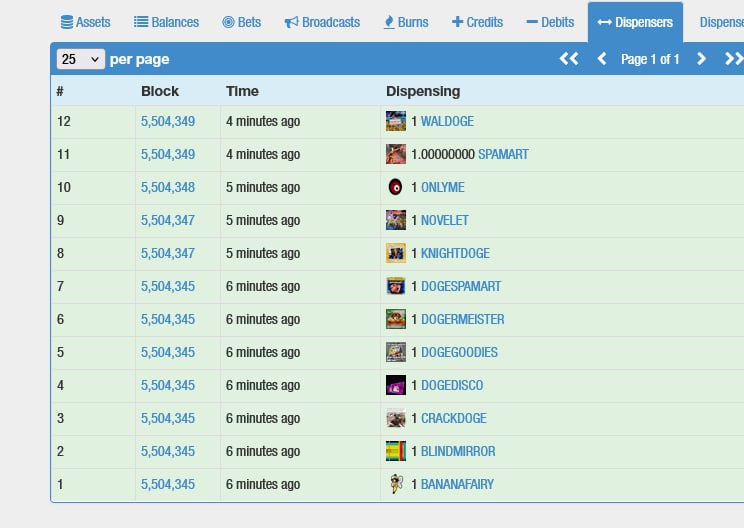The width and height of the screenshot is (744, 528).
Task: Open the KNIGHTDOGE asset link
Action: [x=455, y=253]
